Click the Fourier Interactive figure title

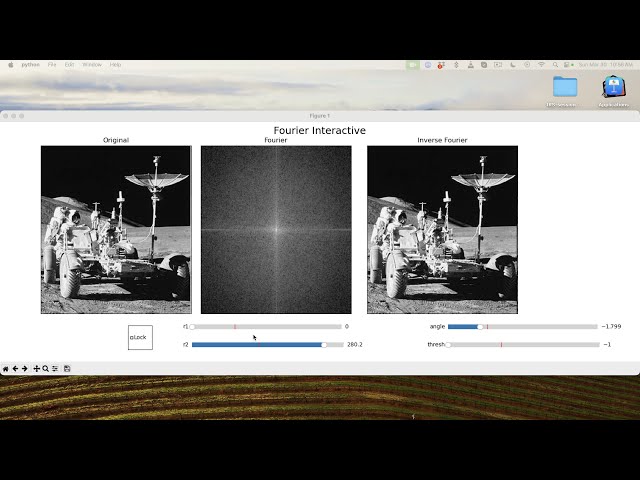320,130
